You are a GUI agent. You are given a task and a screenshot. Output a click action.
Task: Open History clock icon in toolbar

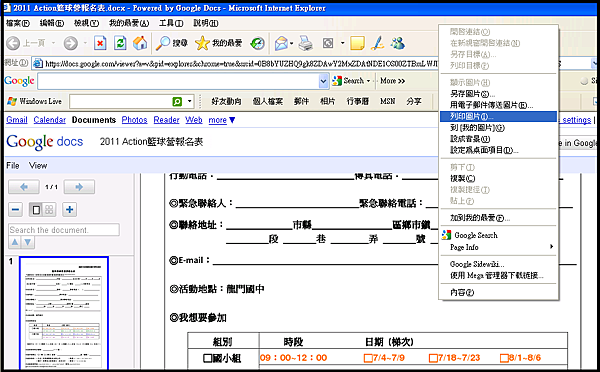pyautogui.click(x=257, y=43)
